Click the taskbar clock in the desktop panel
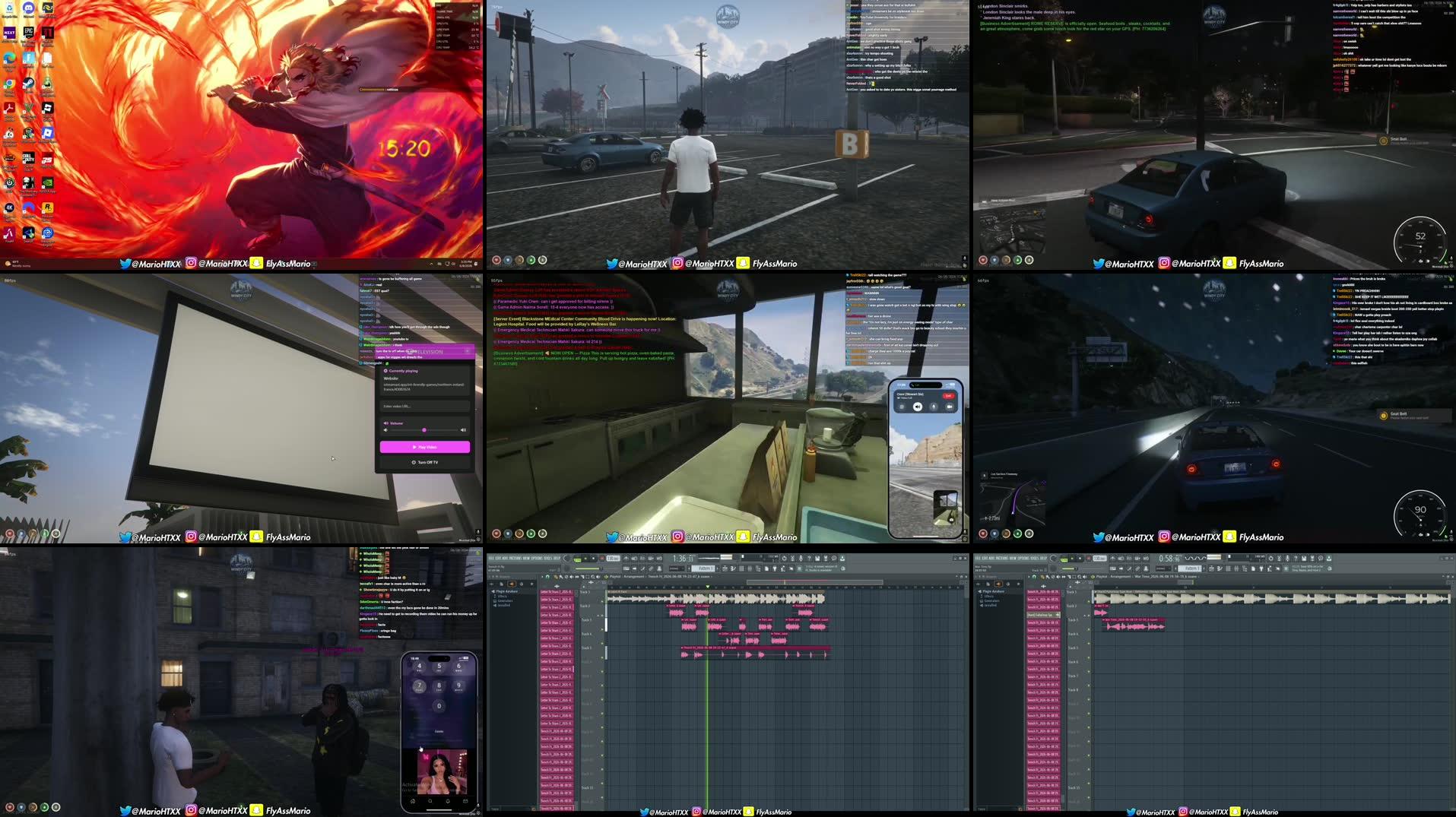 tap(465, 263)
